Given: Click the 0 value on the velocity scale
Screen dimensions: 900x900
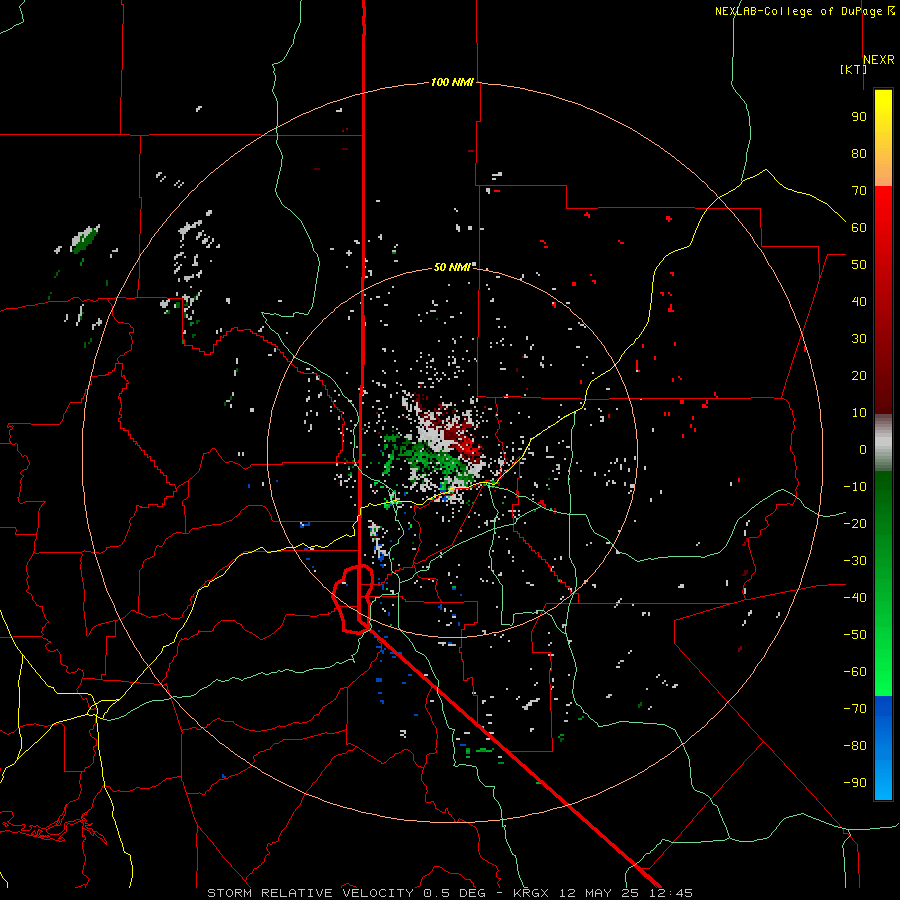Looking at the screenshot, I should coord(863,449).
